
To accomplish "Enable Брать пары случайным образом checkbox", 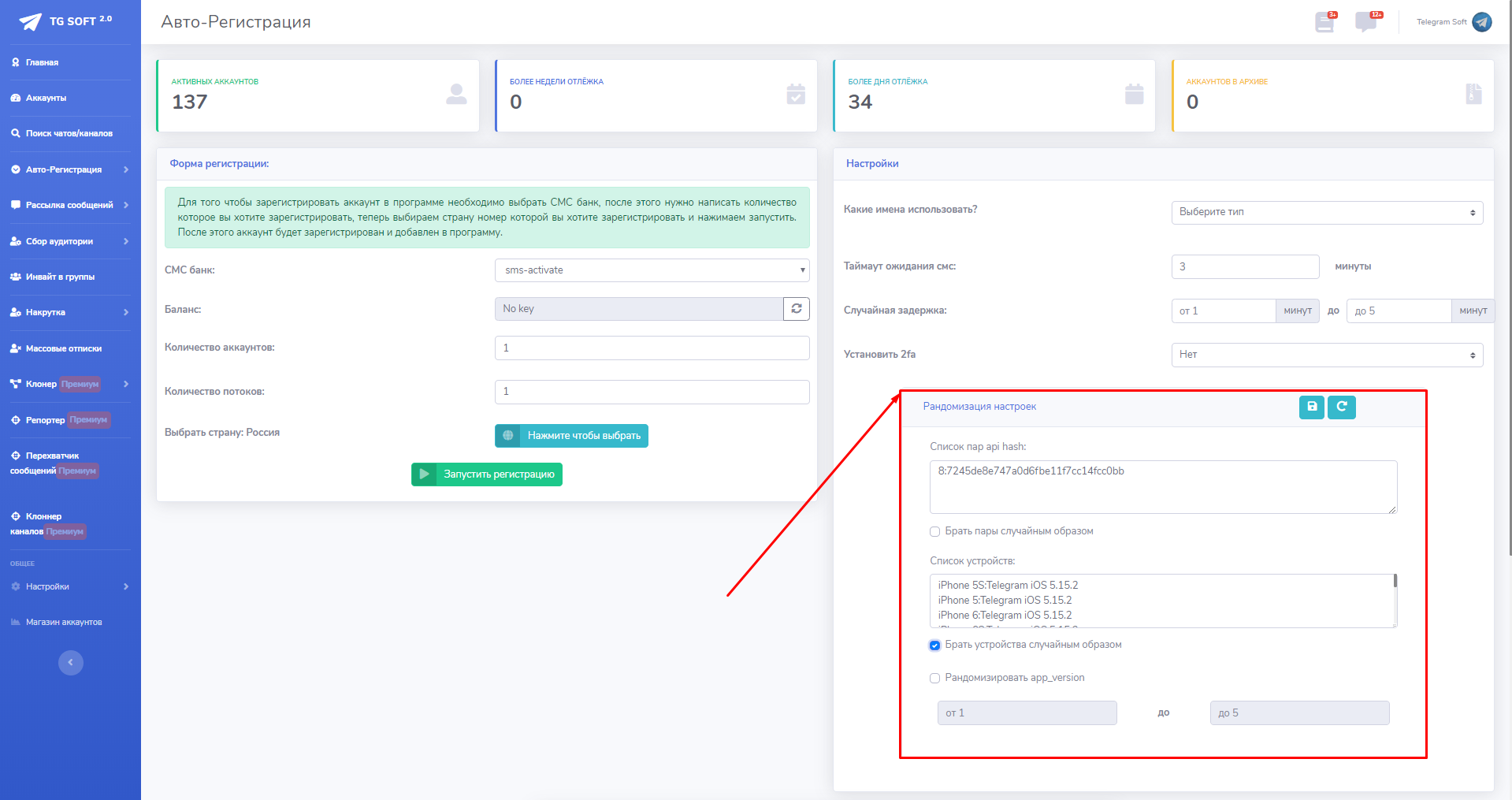I will [934, 532].
